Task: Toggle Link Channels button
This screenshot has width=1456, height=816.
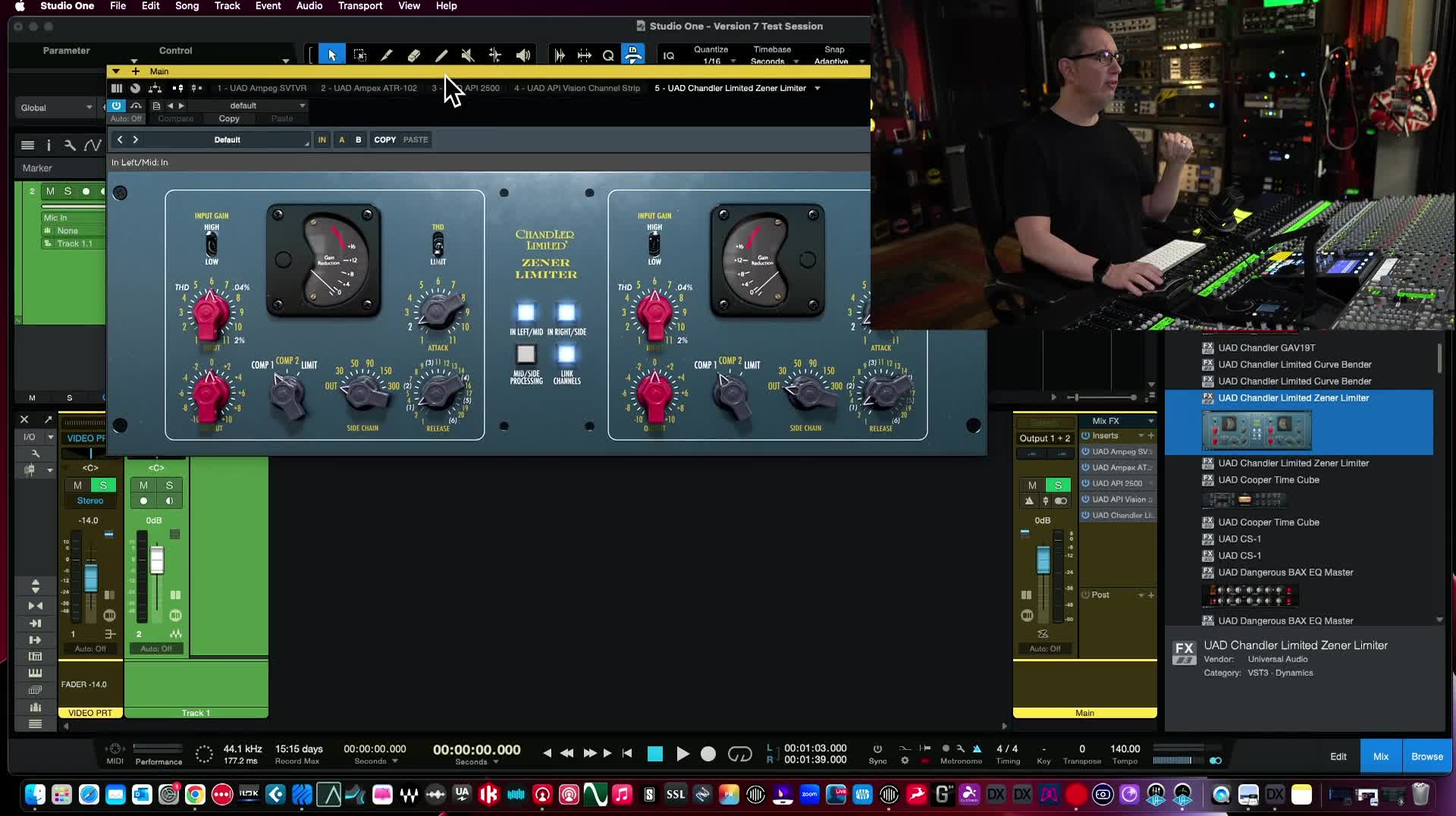Action: click(x=566, y=354)
